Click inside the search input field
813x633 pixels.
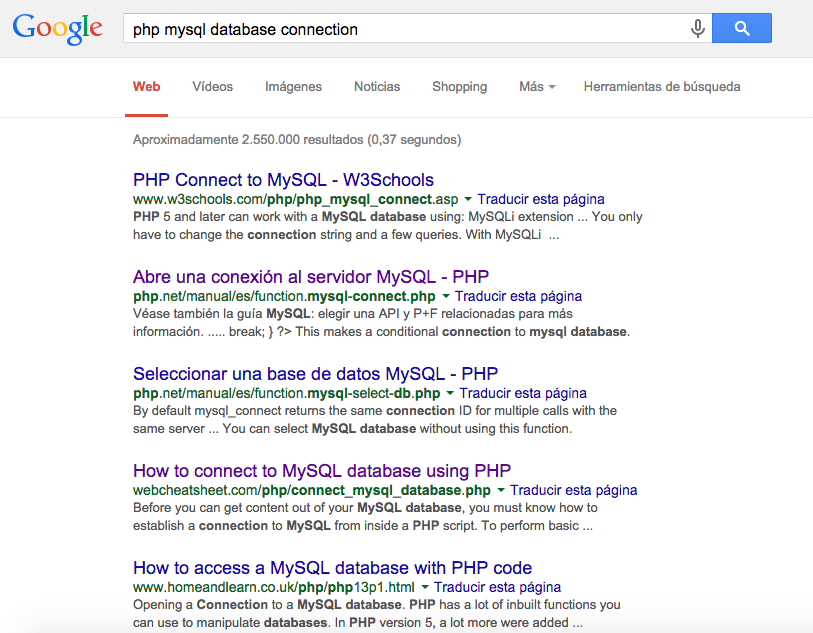point(400,28)
